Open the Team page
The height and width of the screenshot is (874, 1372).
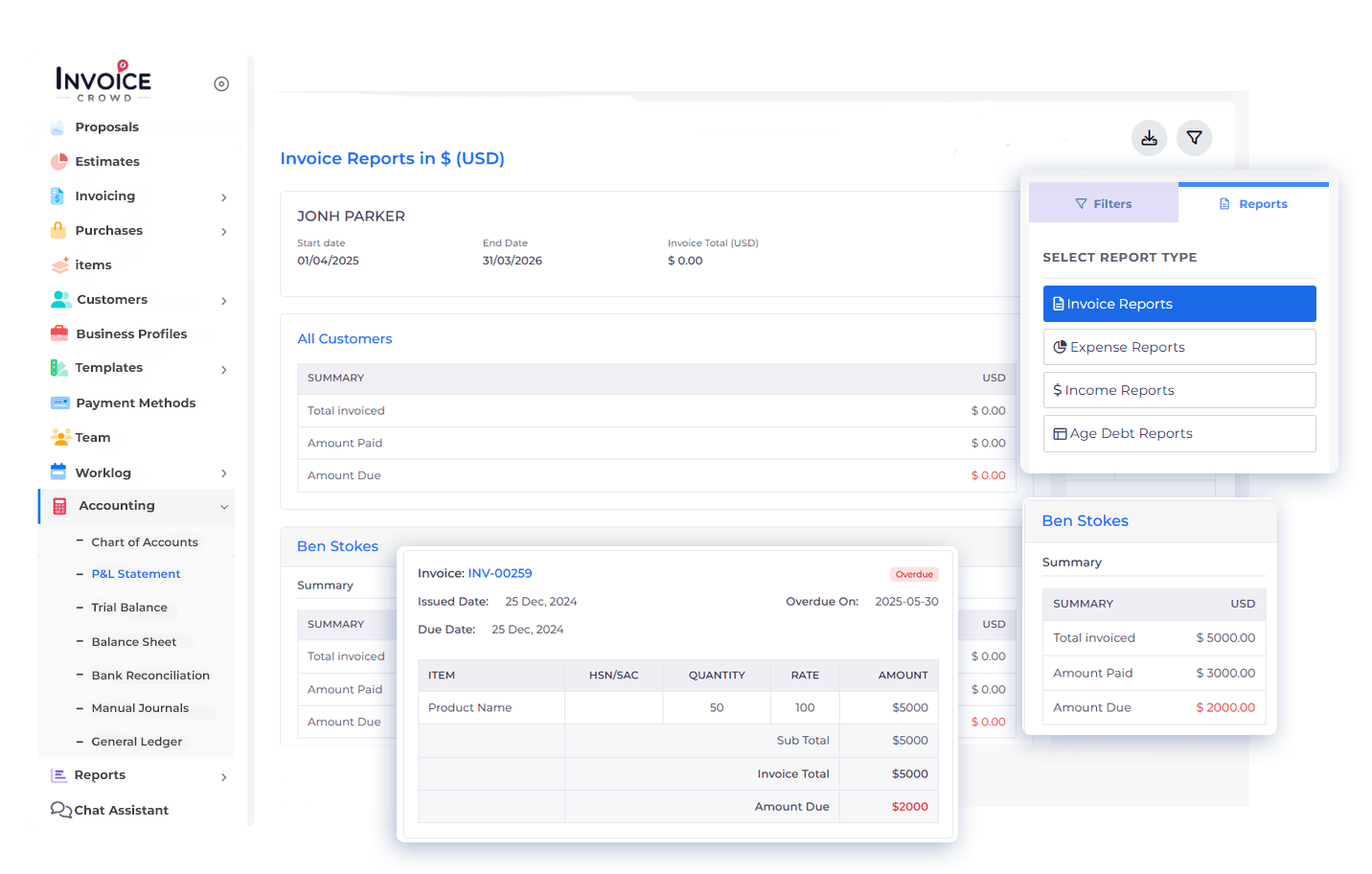point(93,438)
